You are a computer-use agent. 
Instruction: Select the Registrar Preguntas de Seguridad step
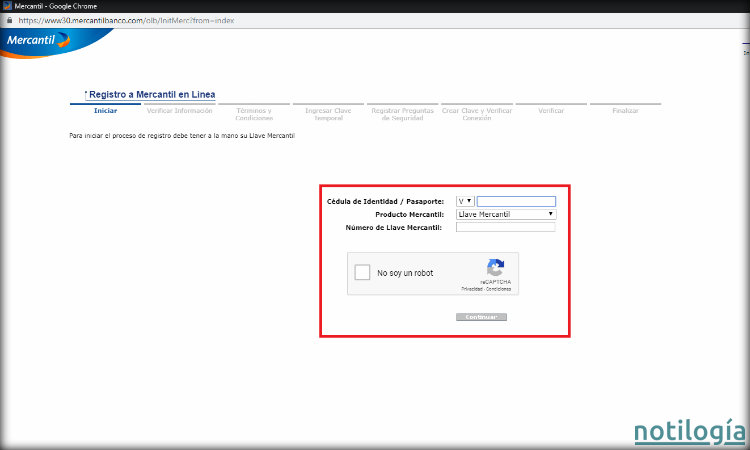402,114
